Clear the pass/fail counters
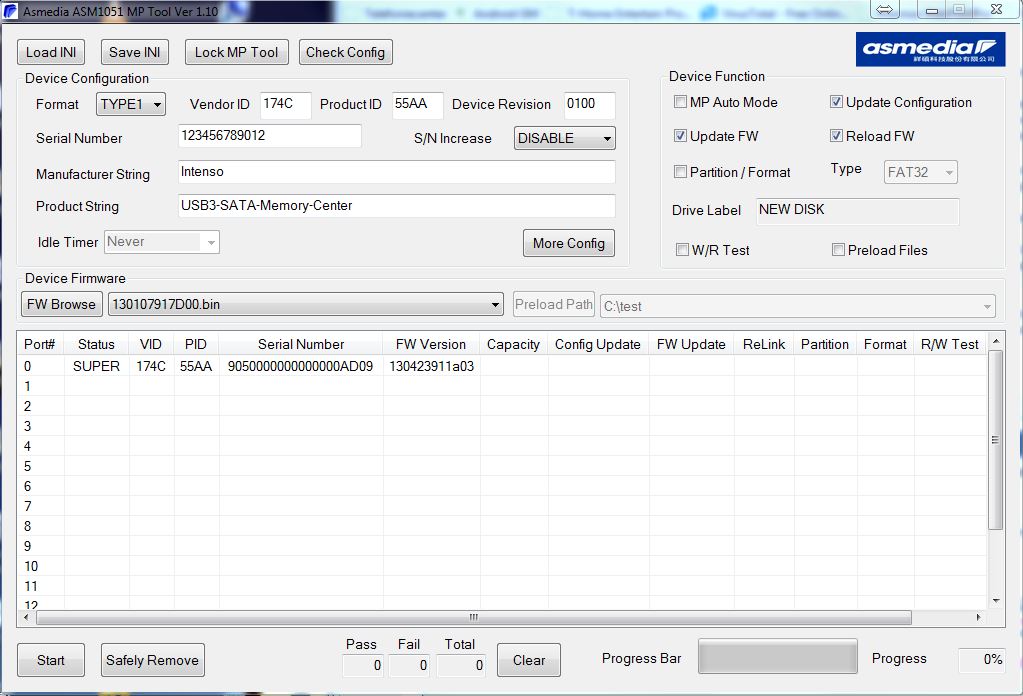 click(x=528, y=660)
